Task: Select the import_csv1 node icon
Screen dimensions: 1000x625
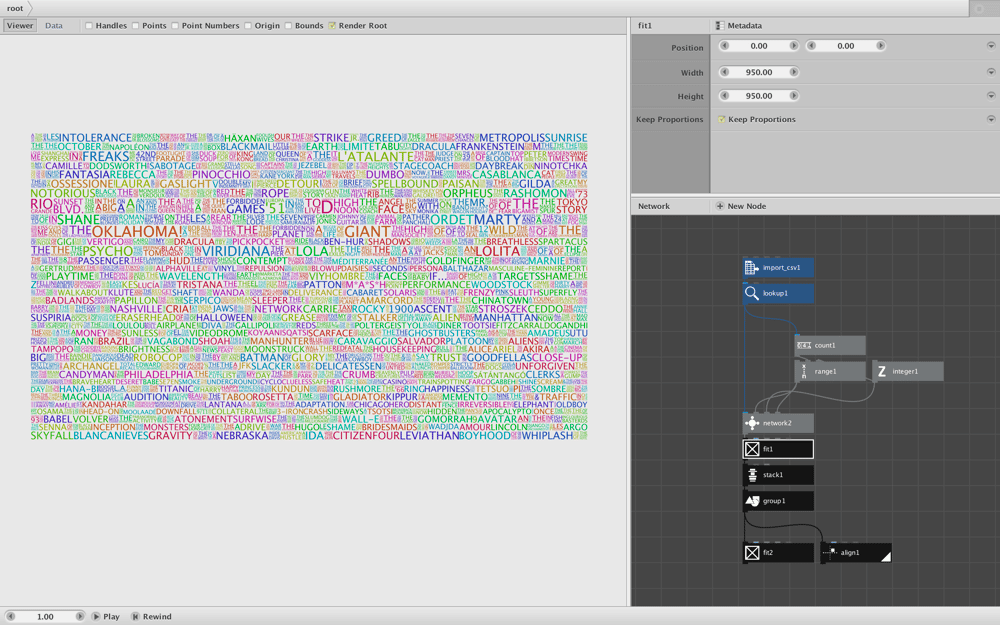Action: [752, 268]
